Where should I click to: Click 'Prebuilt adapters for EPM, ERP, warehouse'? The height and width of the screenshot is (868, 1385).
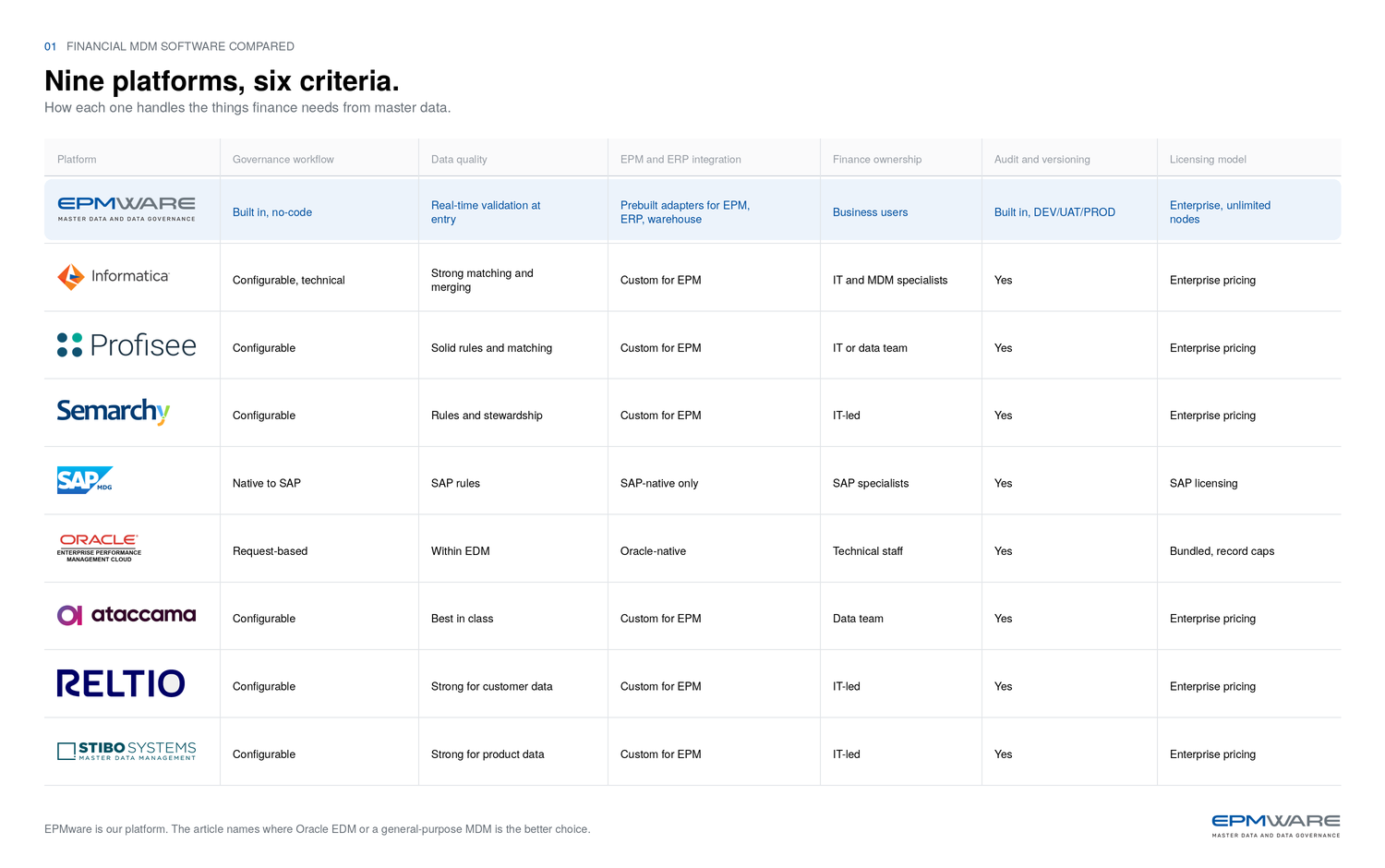point(685,212)
